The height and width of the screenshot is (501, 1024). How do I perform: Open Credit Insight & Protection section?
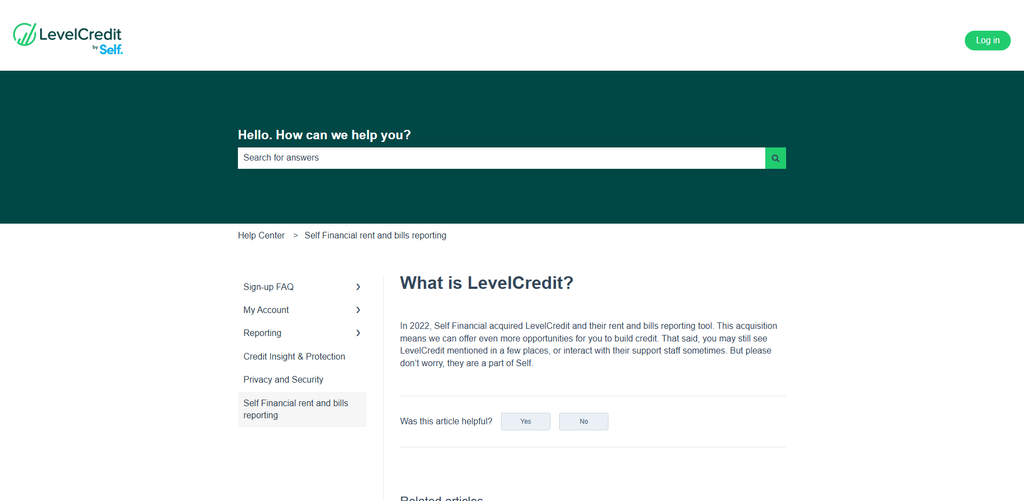pyautogui.click(x=294, y=357)
